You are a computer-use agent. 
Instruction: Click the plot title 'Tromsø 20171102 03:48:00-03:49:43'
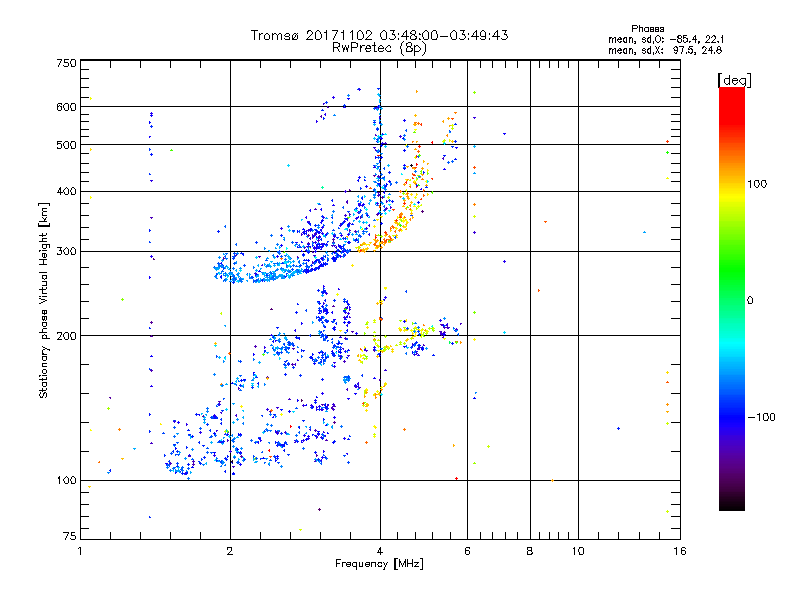379,35
